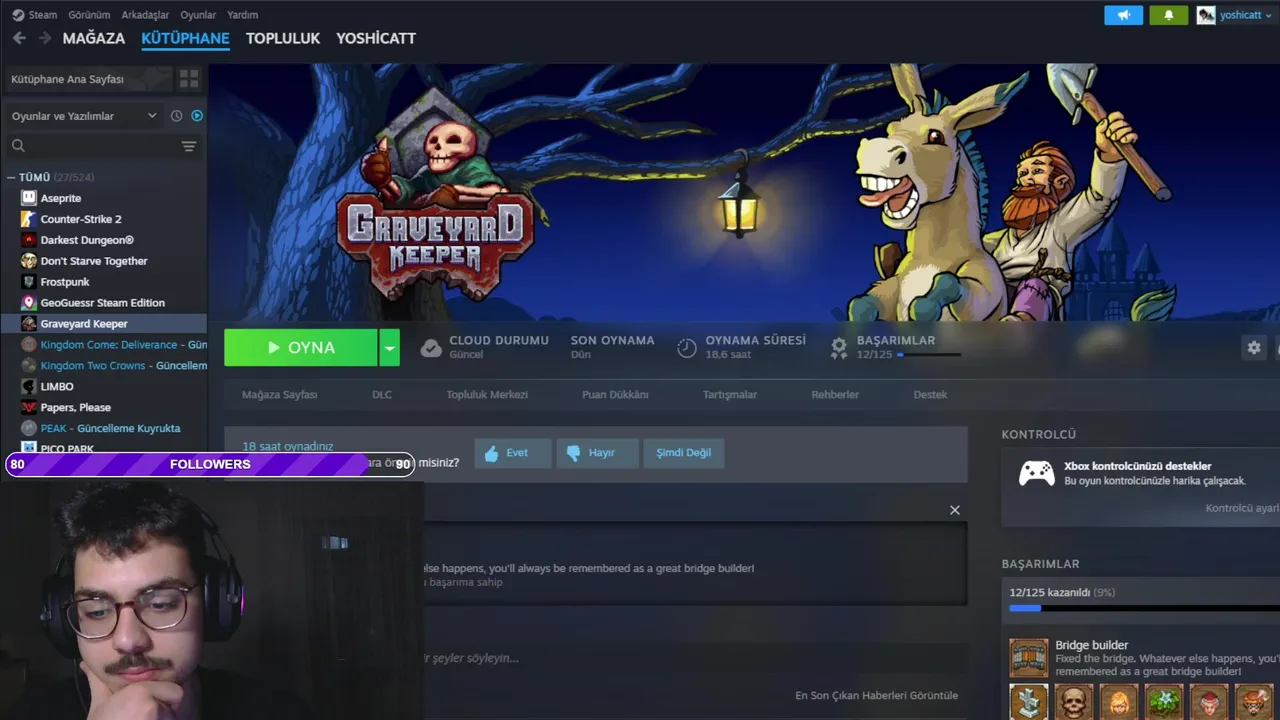Click the achievements ribbon icon in header
The width and height of the screenshot is (1280, 720).
point(839,347)
